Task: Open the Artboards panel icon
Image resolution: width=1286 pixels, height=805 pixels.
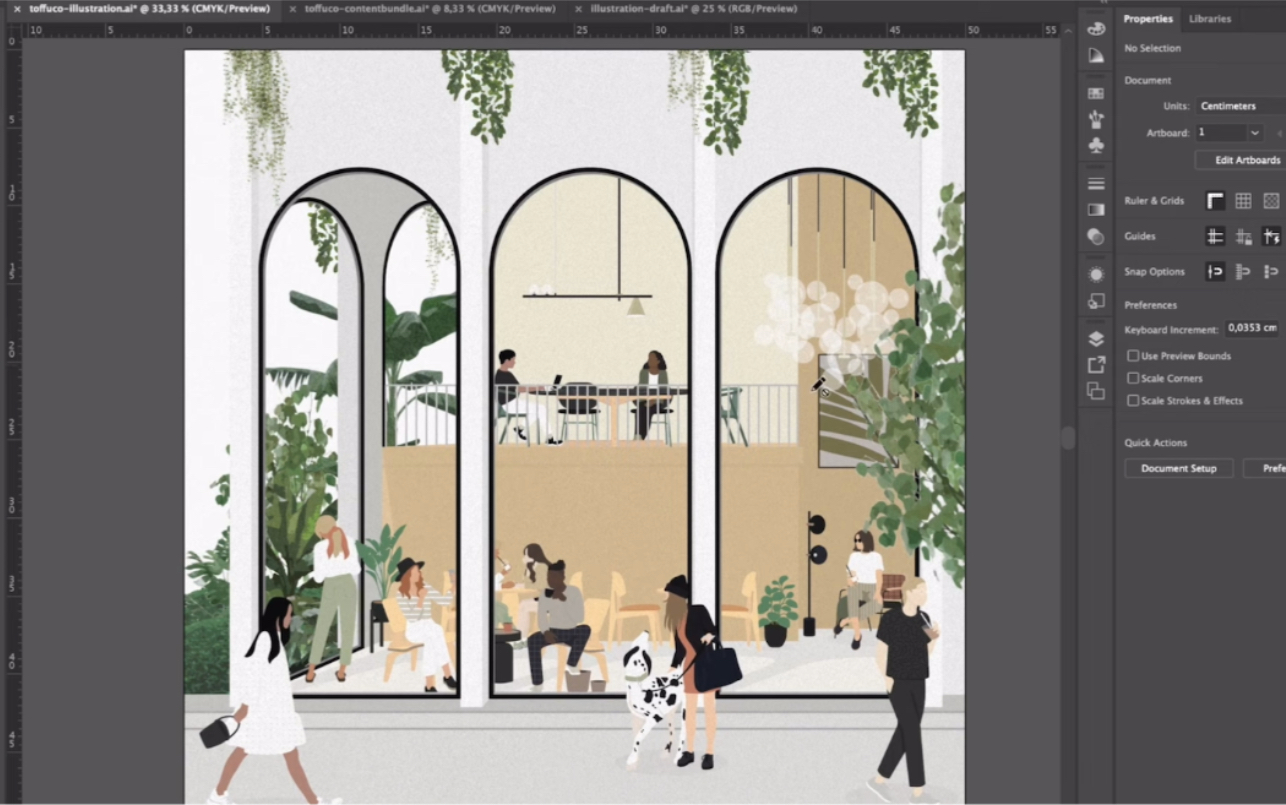Action: 1096,392
